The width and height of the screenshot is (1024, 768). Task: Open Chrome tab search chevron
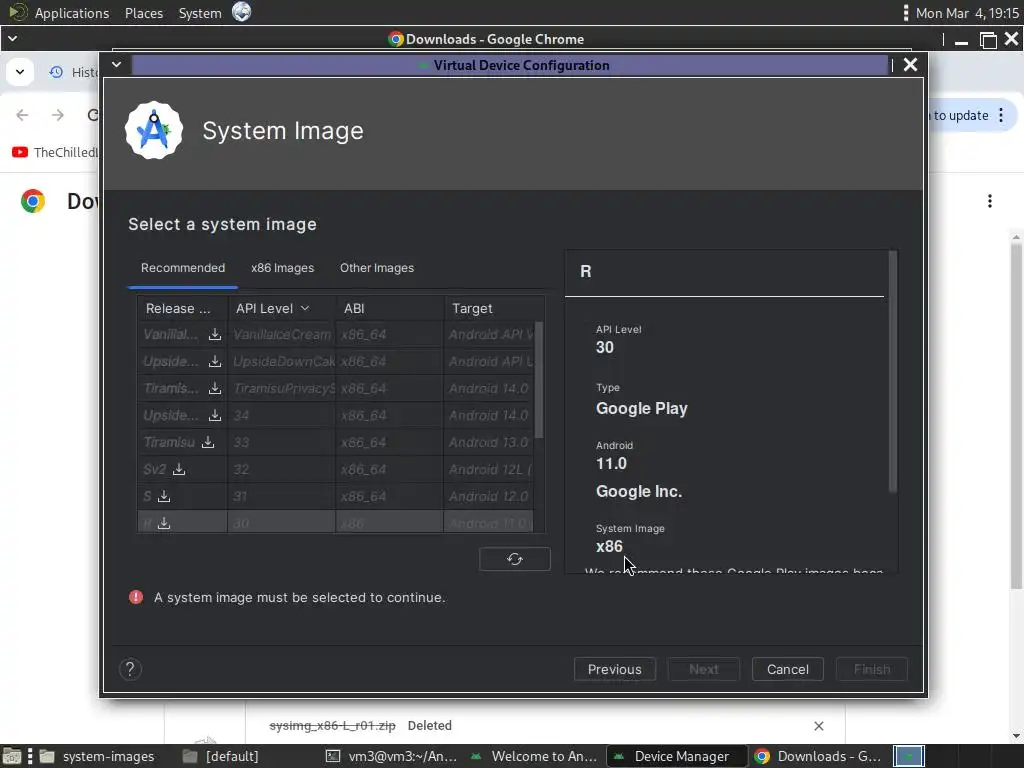pos(20,72)
